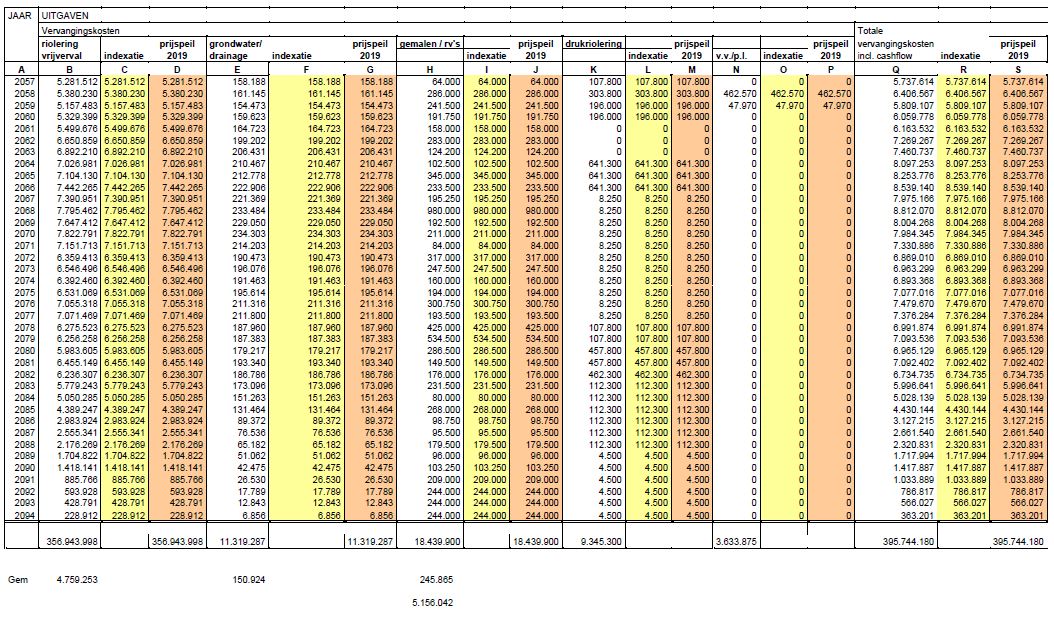Screen dimensions: 1054x620
Task: Select the JAAR header cell
Action: (21, 16)
